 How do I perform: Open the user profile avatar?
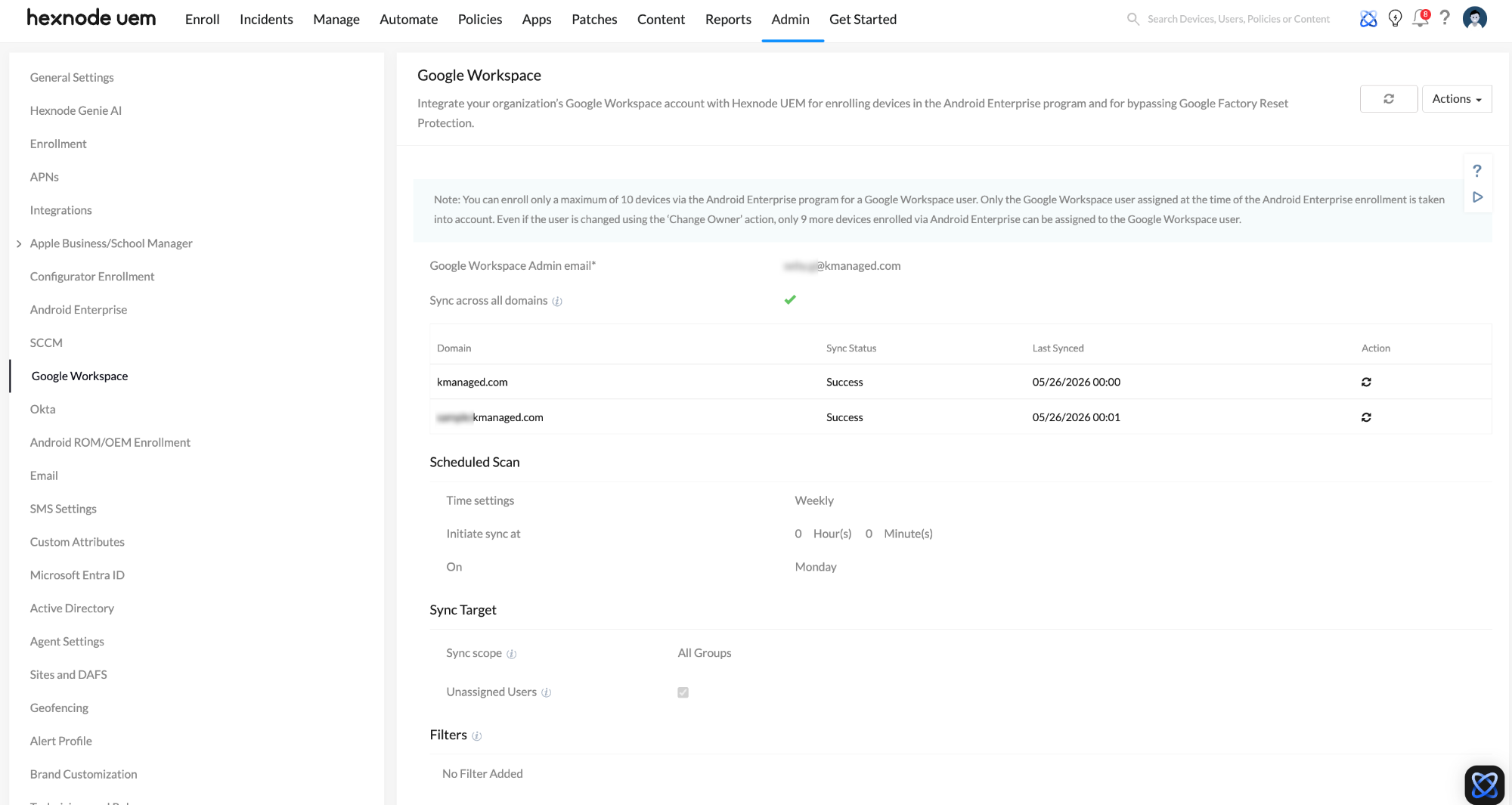[x=1475, y=18]
